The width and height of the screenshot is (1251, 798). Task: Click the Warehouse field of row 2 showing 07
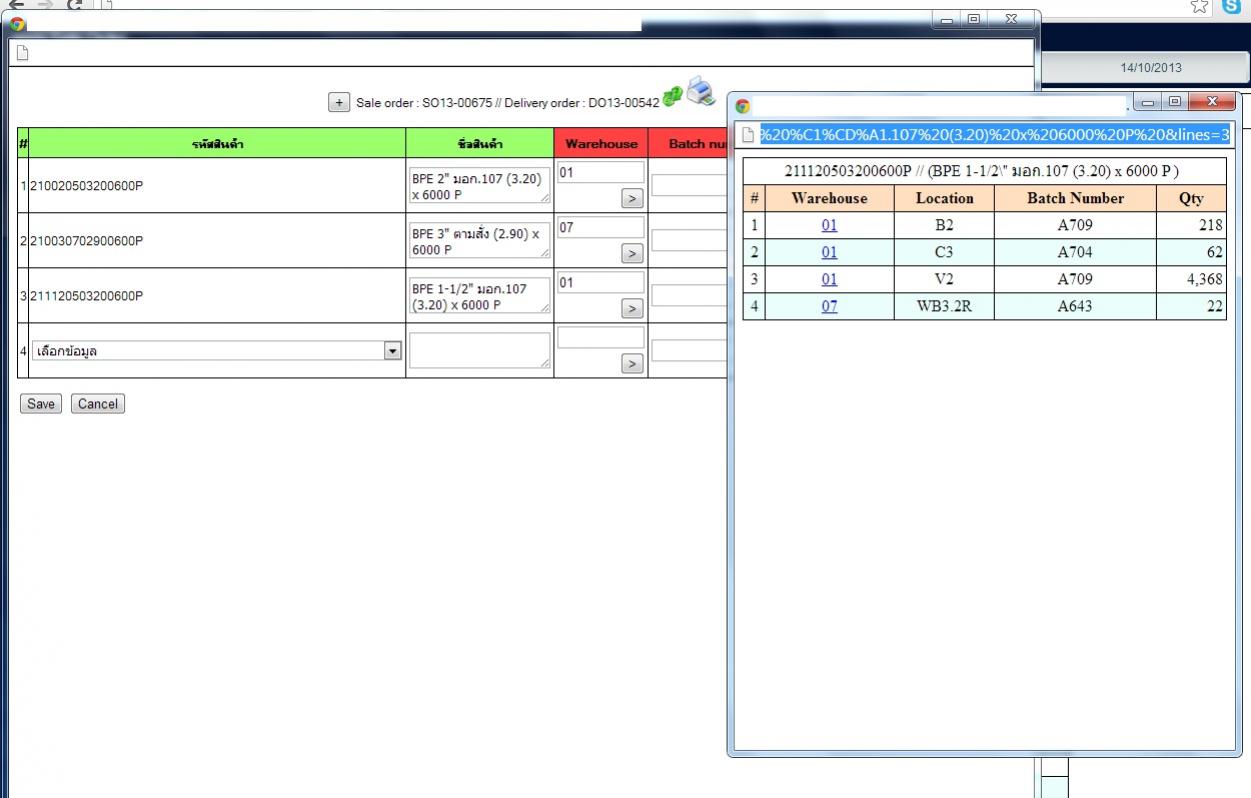coord(600,228)
